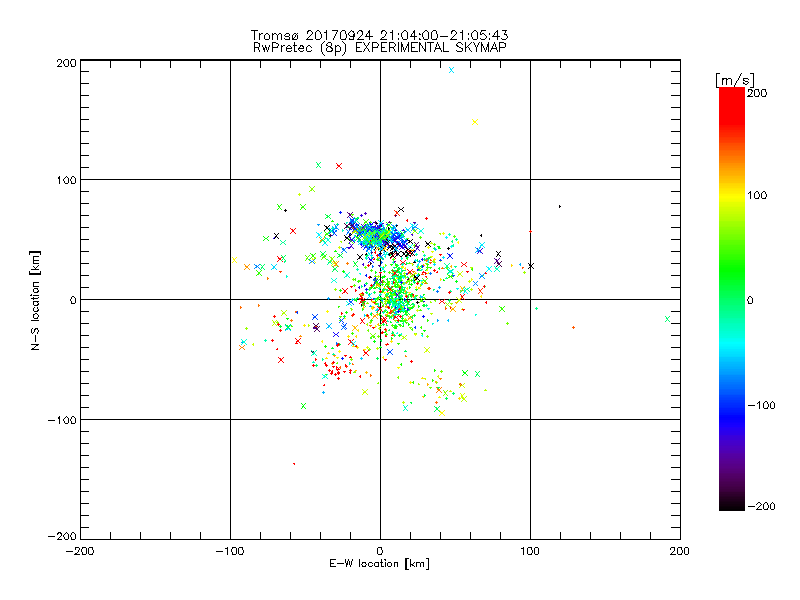Click the Tromsø 20170924 title line
The height and width of the screenshot is (600, 800).
click(380, 35)
